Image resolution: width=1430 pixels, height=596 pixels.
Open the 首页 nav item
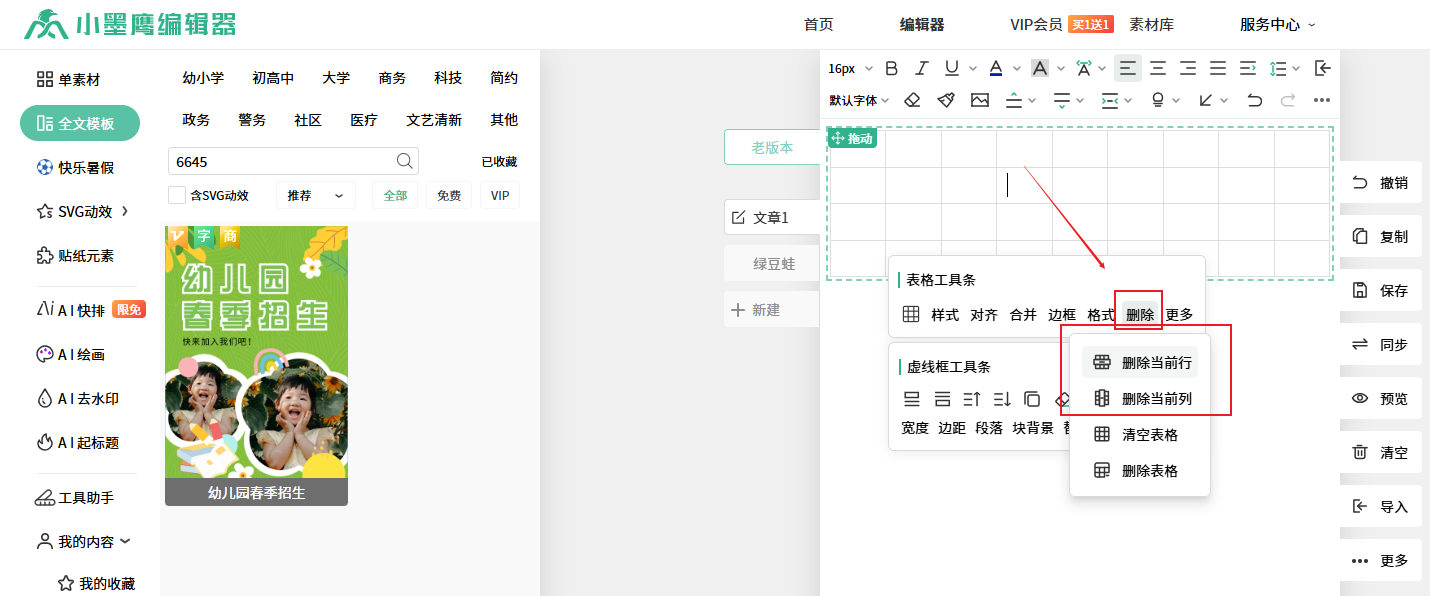818,25
